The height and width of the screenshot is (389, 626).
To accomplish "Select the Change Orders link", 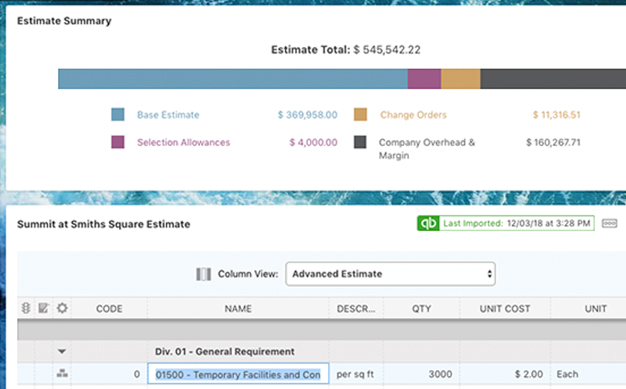I will [413, 115].
